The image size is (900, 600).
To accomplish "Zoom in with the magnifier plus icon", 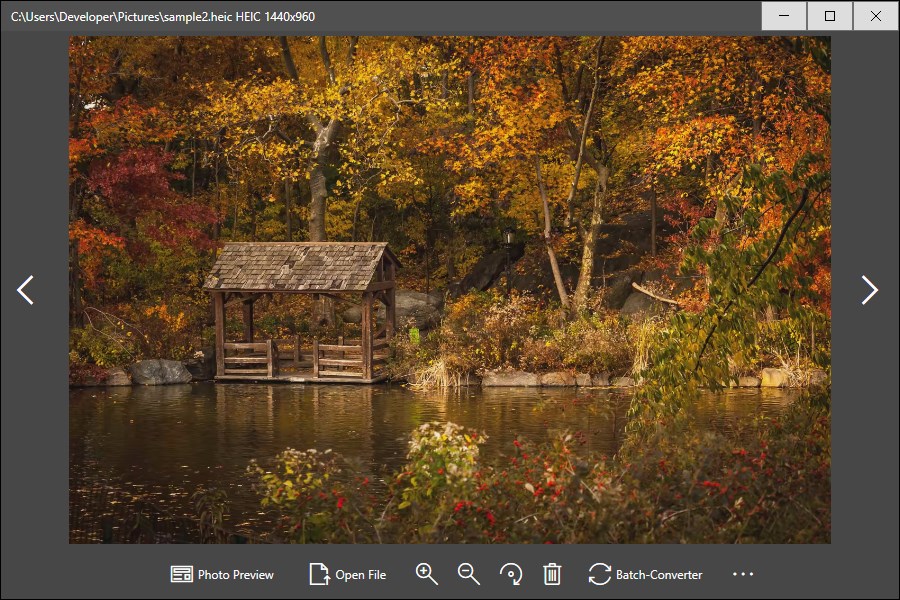I will coord(426,574).
